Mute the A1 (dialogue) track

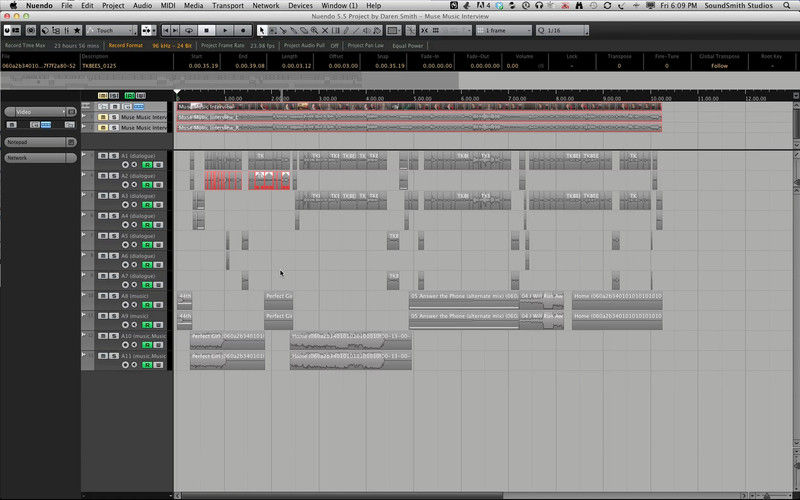coord(103,156)
